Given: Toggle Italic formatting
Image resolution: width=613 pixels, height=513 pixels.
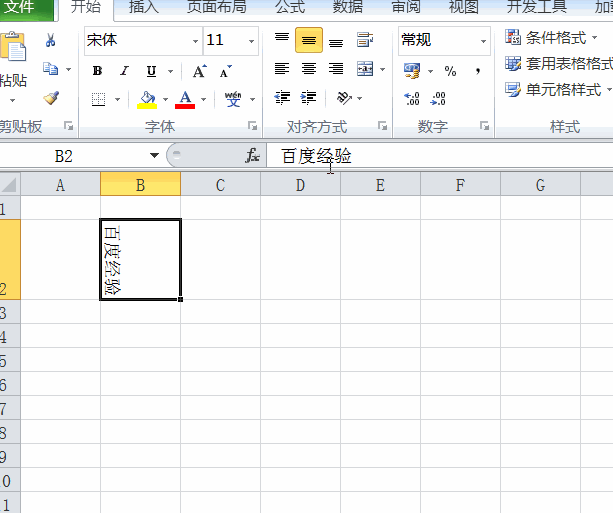Looking at the screenshot, I should pyautogui.click(x=124, y=71).
